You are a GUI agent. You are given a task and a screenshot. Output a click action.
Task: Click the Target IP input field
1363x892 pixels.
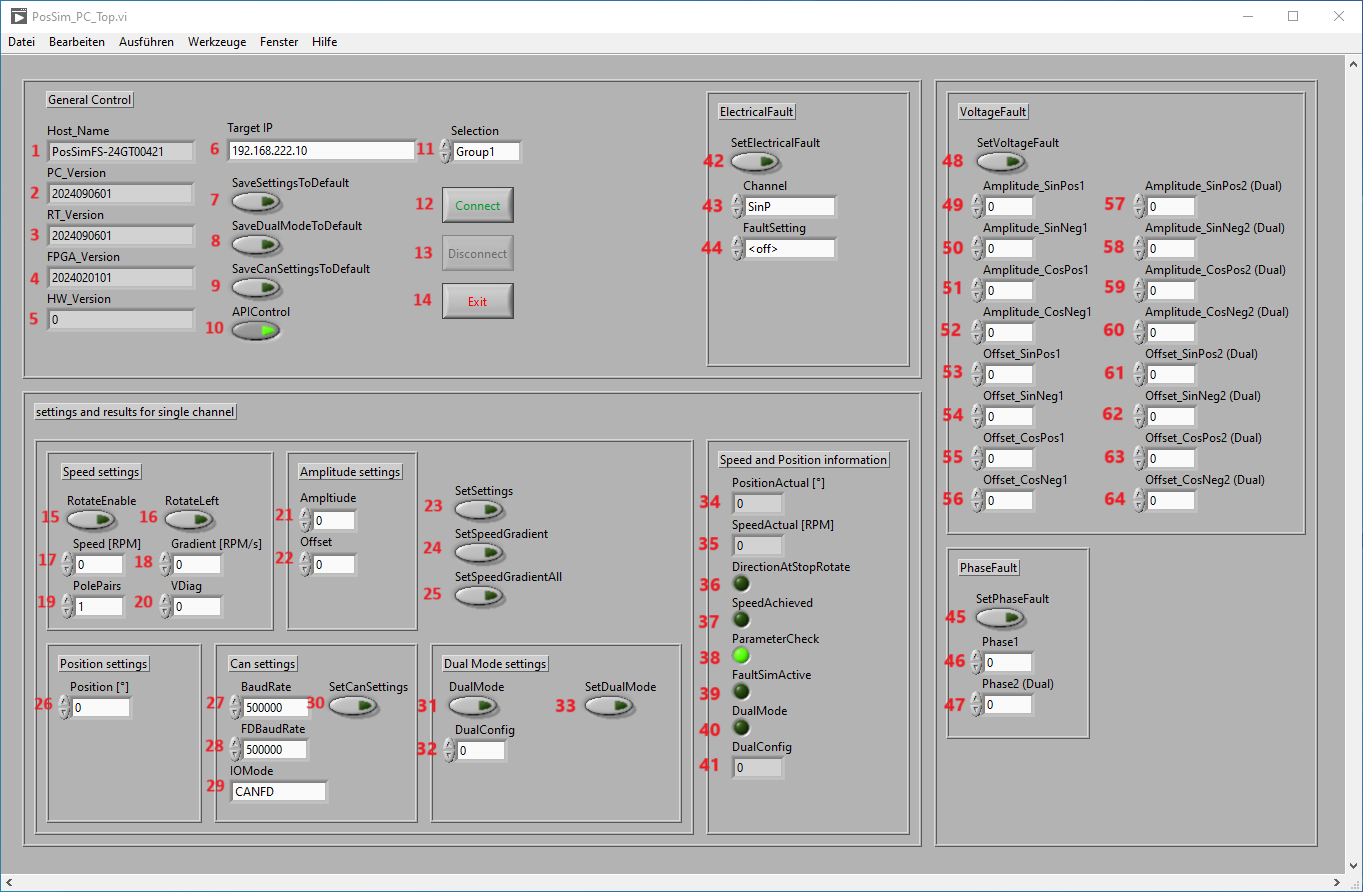click(x=321, y=150)
